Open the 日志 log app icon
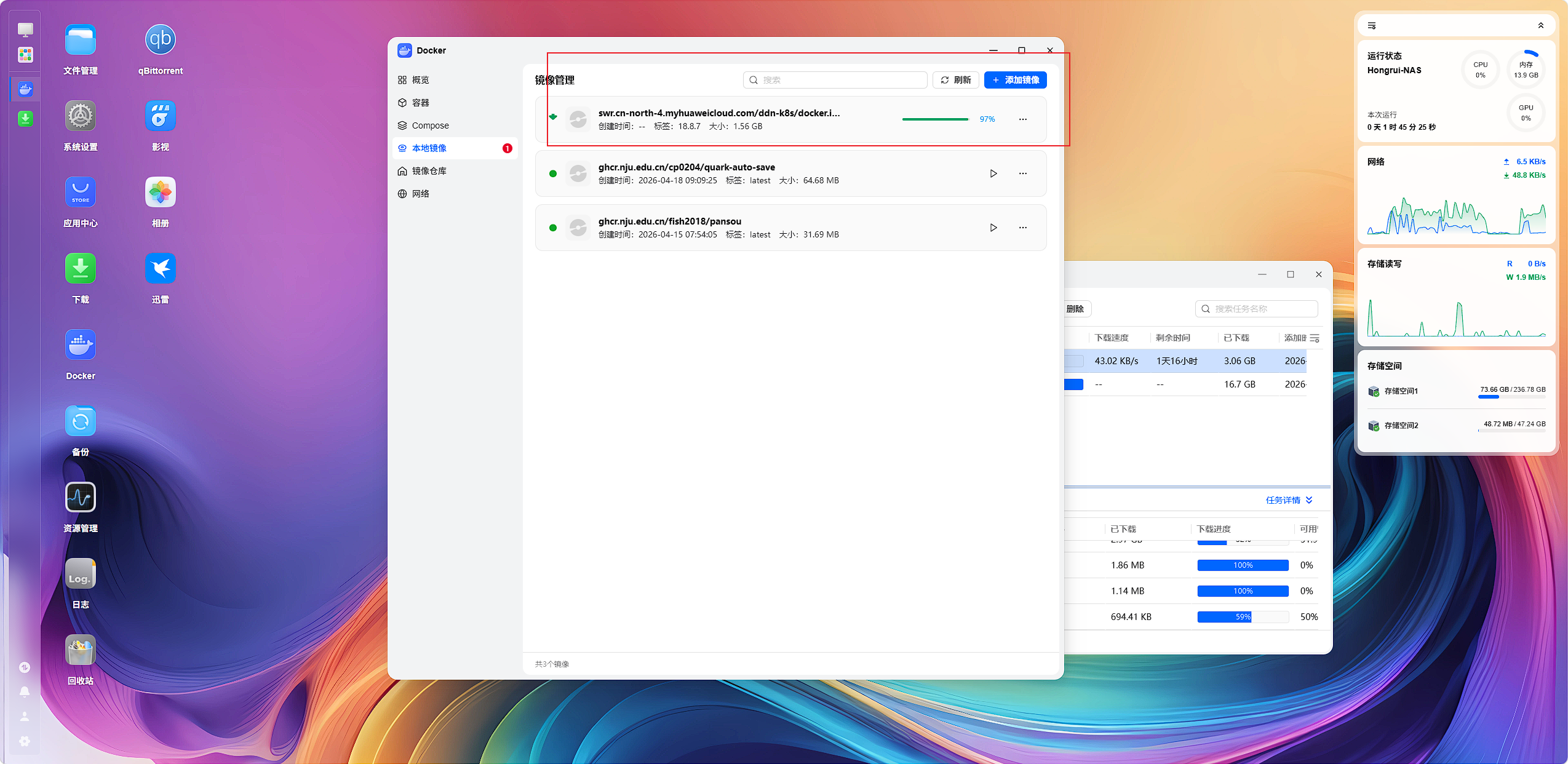 coord(81,574)
